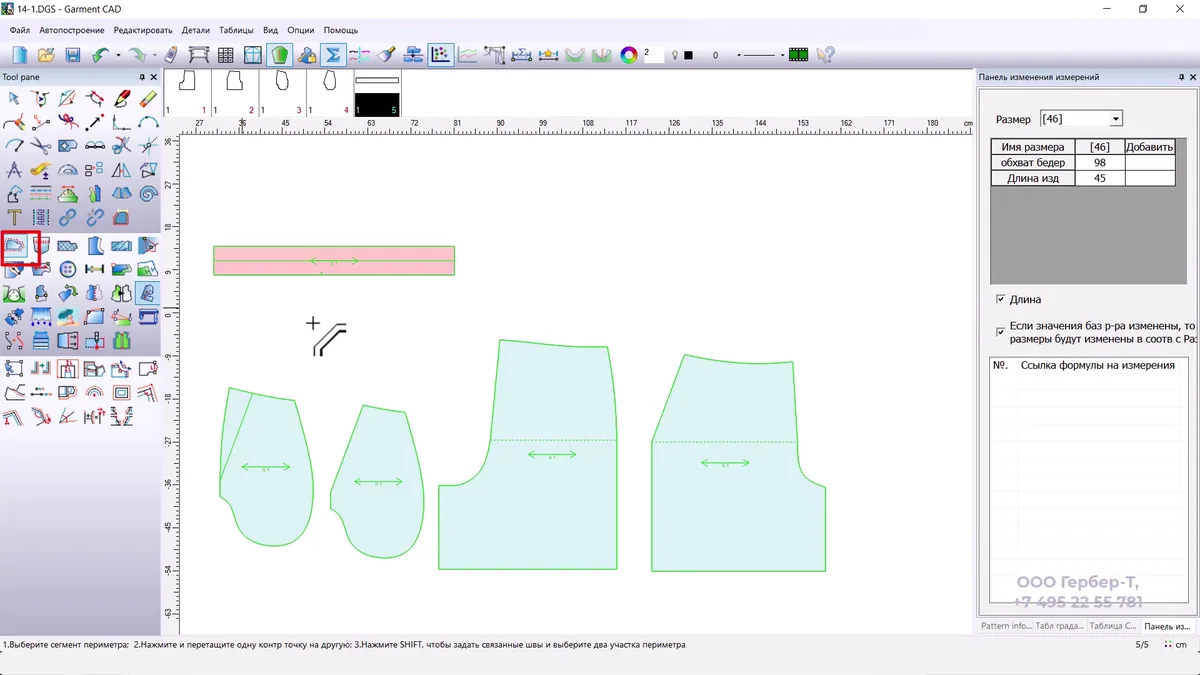Choose the eraser tool in Tool pane
Image resolution: width=1200 pixels, height=675 pixels.
pyautogui.click(x=148, y=98)
